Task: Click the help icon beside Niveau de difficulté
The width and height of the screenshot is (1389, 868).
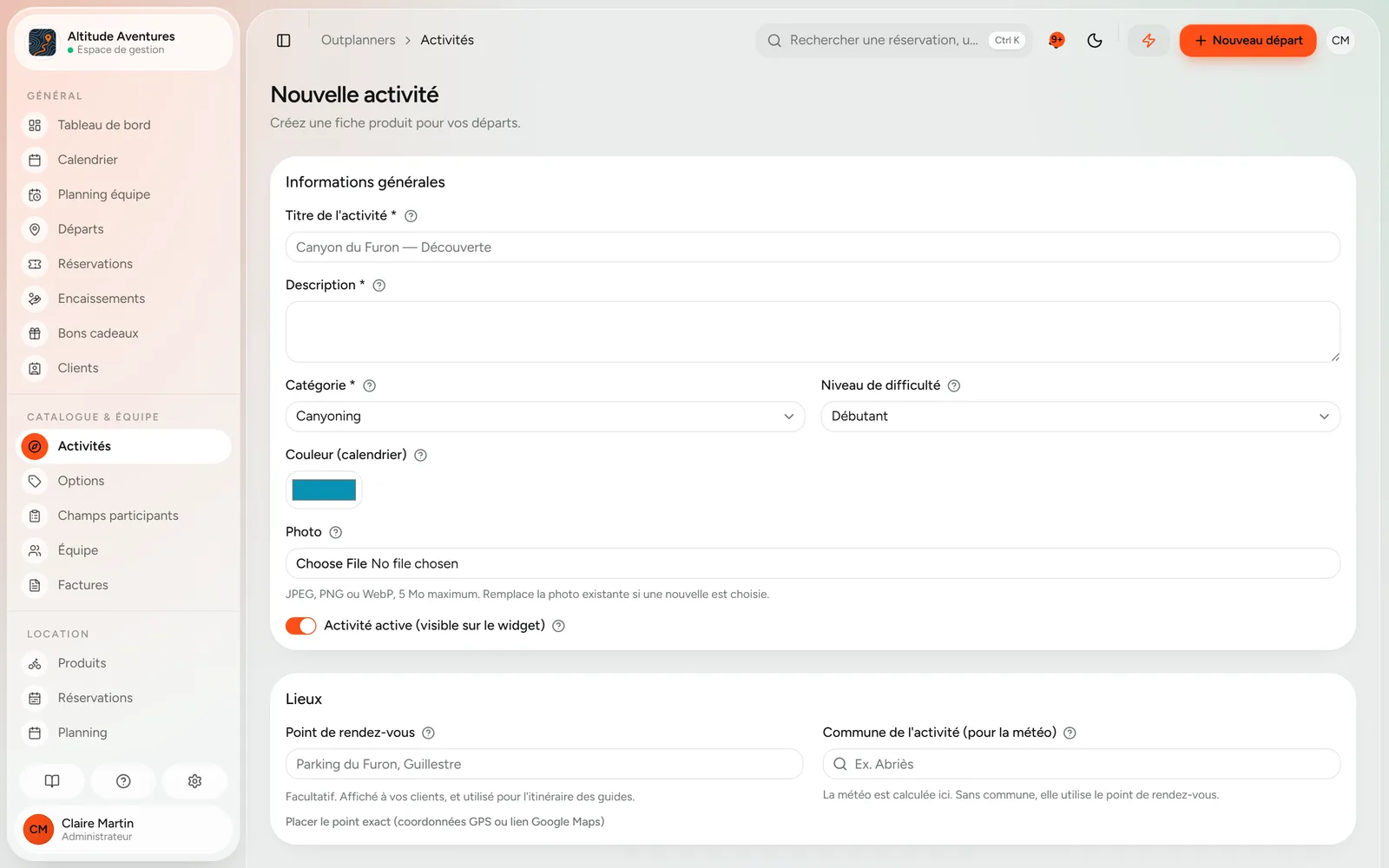Action: (954, 386)
